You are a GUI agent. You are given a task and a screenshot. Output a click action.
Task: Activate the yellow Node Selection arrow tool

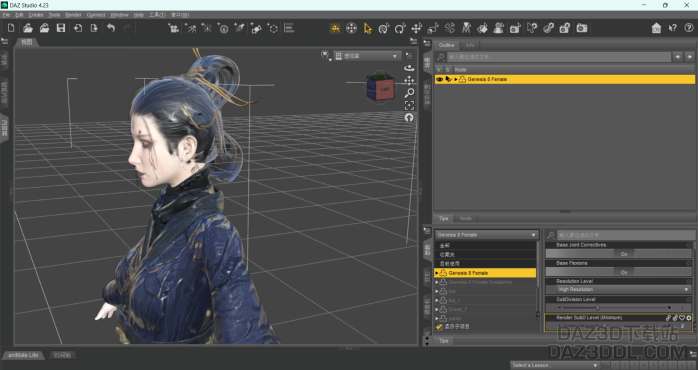click(x=368, y=28)
